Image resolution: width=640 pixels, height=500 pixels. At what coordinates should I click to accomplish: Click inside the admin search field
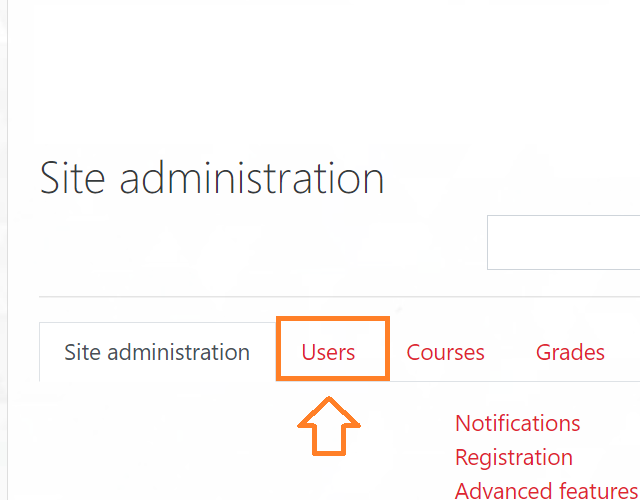coord(563,242)
